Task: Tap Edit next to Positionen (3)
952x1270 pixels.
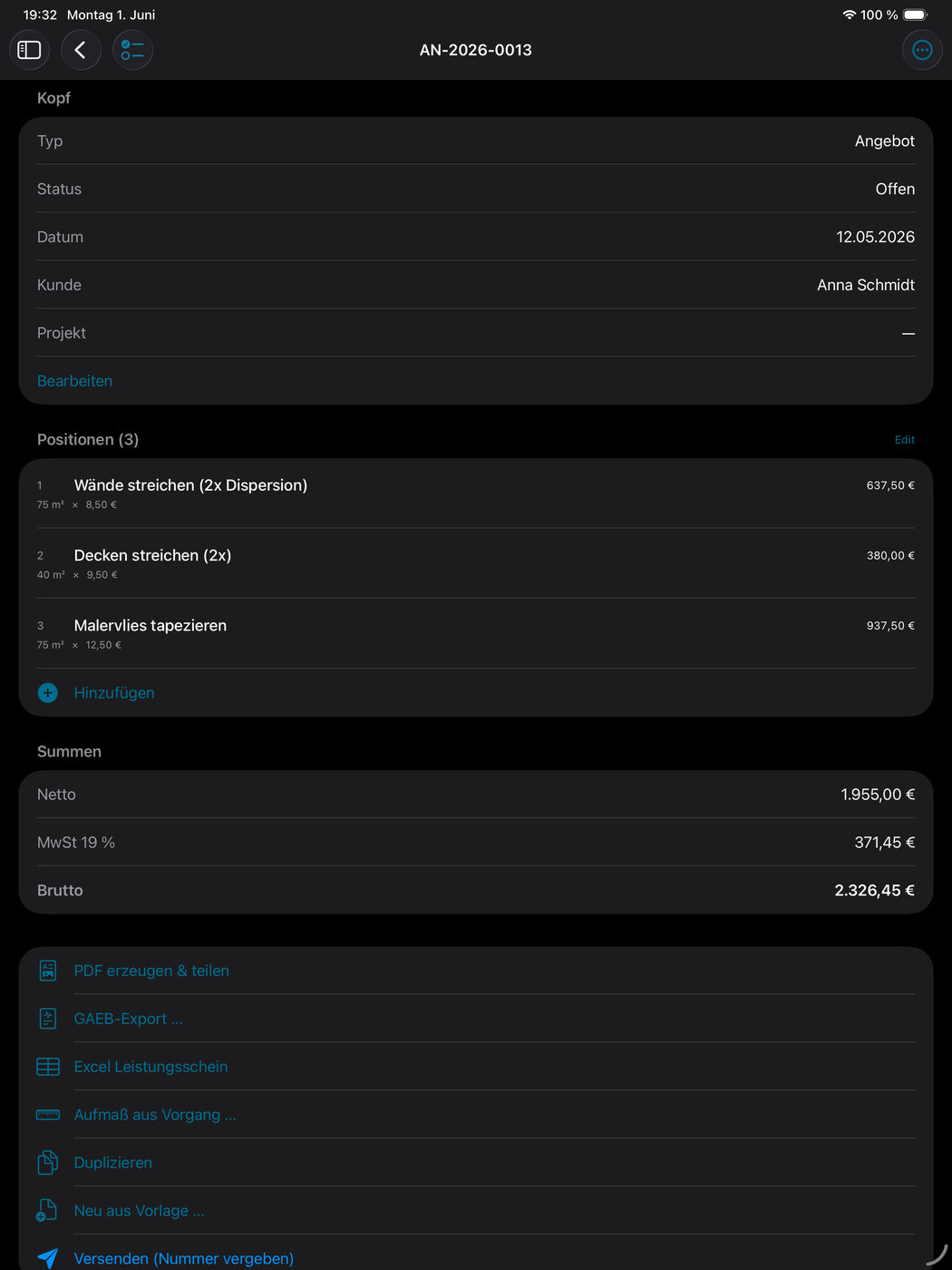Action: (x=904, y=440)
